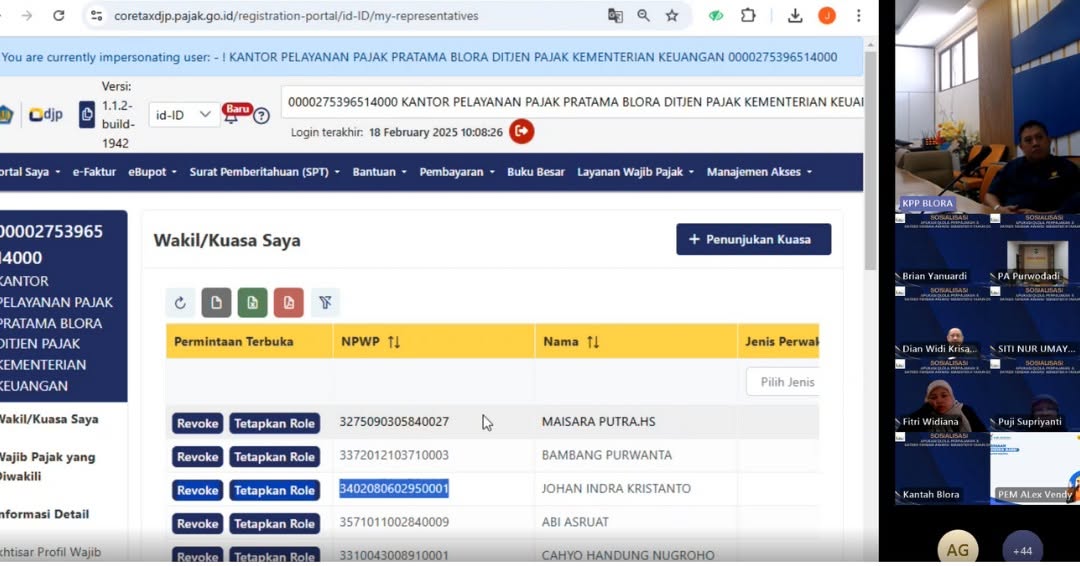This screenshot has height=566, width=1080.
Task: Sort table by Nama column arrows
Action: [x=592, y=342]
